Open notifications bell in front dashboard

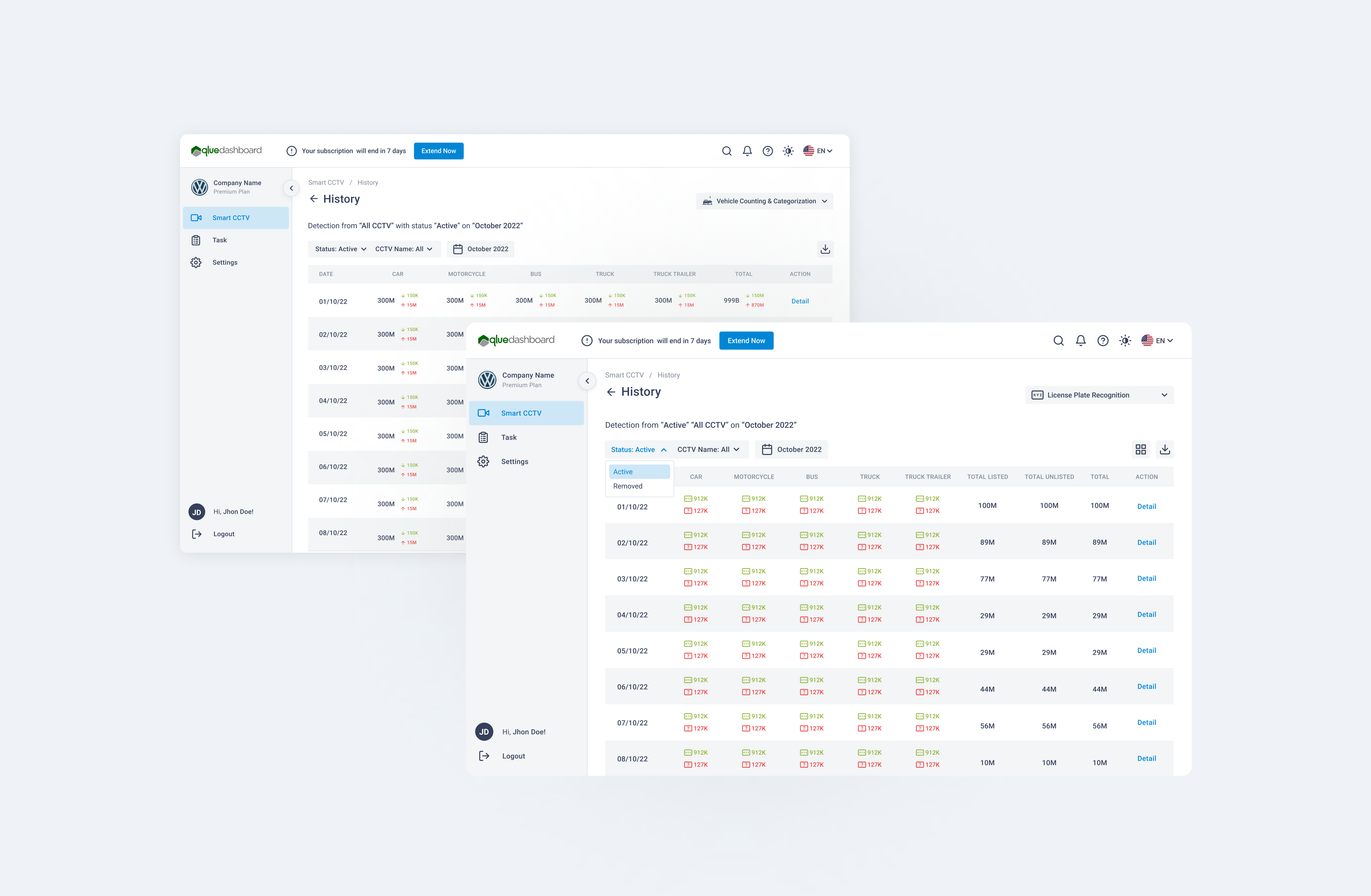1080,341
